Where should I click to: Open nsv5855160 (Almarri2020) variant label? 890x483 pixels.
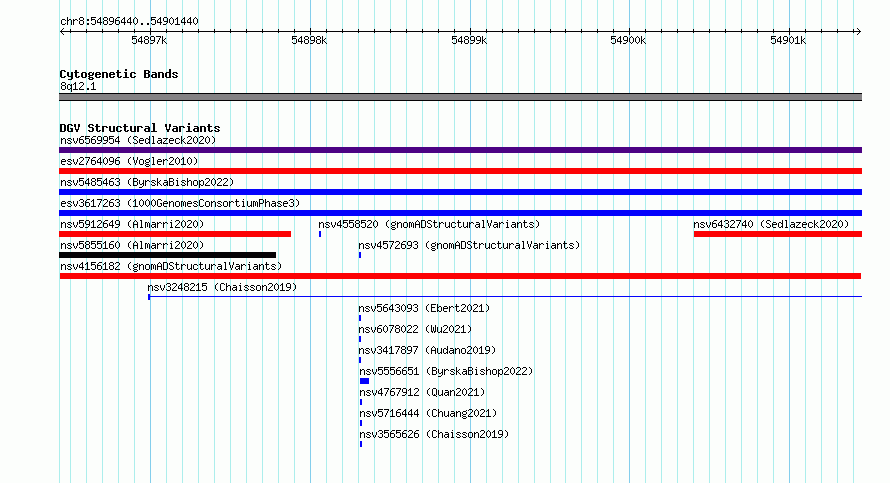[x=132, y=245]
